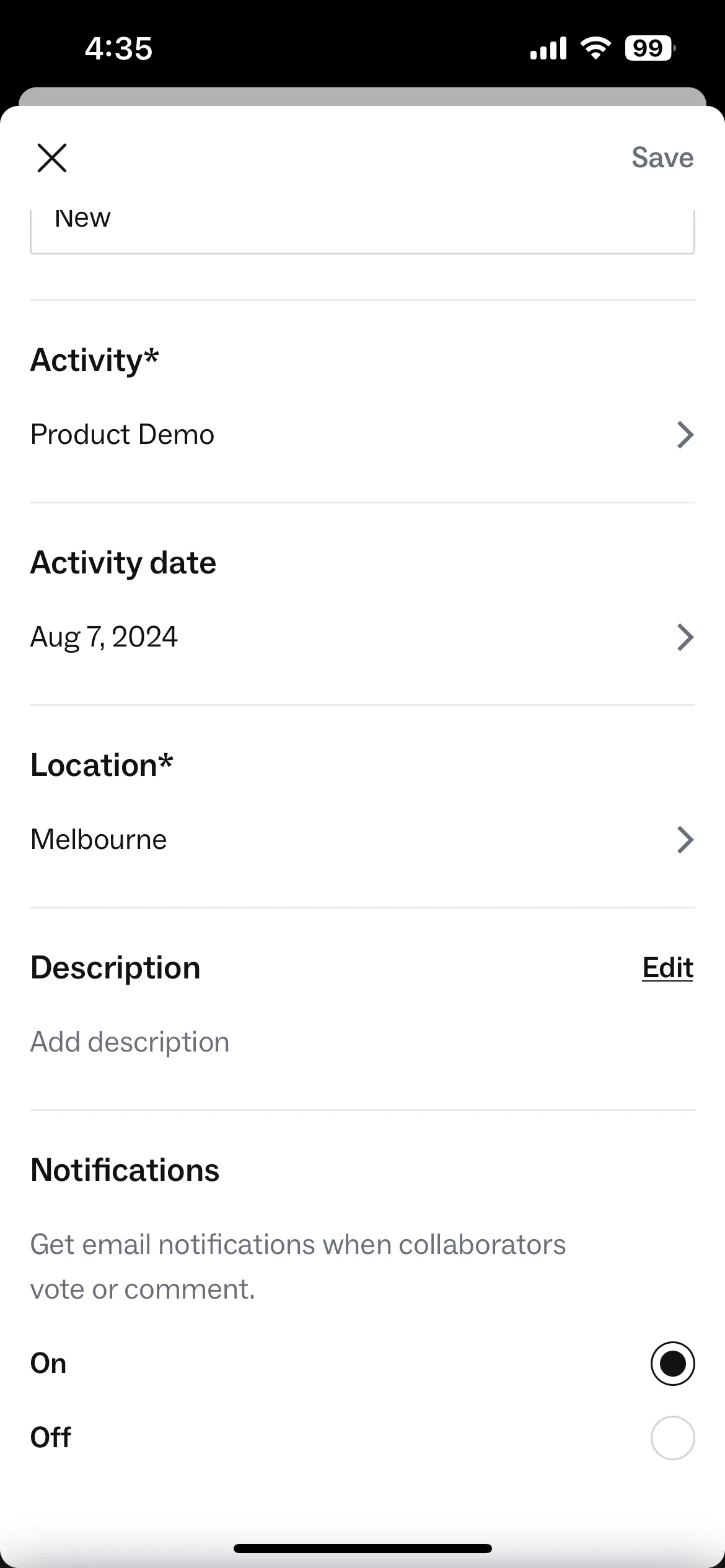Expand the Activity date chevron arrow
The image size is (725, 1568).
pyautogui.click(x=685, y=637)
